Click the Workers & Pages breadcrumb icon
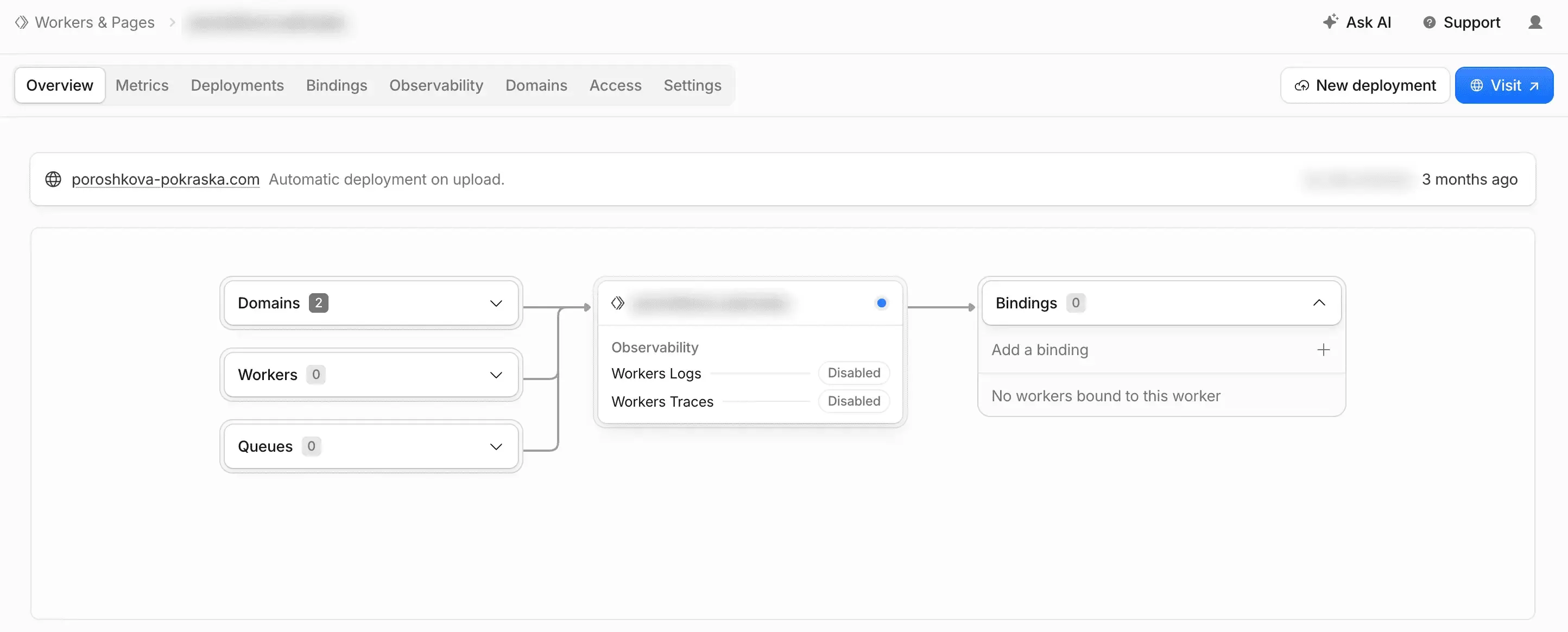 [x=22, y=22]
